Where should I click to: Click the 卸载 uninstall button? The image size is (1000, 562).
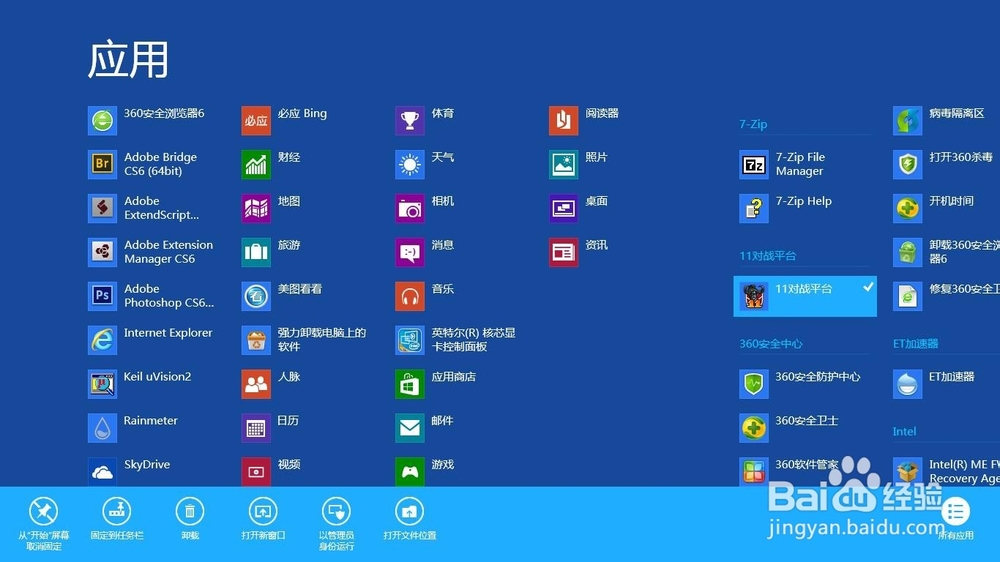pos(189,519)
